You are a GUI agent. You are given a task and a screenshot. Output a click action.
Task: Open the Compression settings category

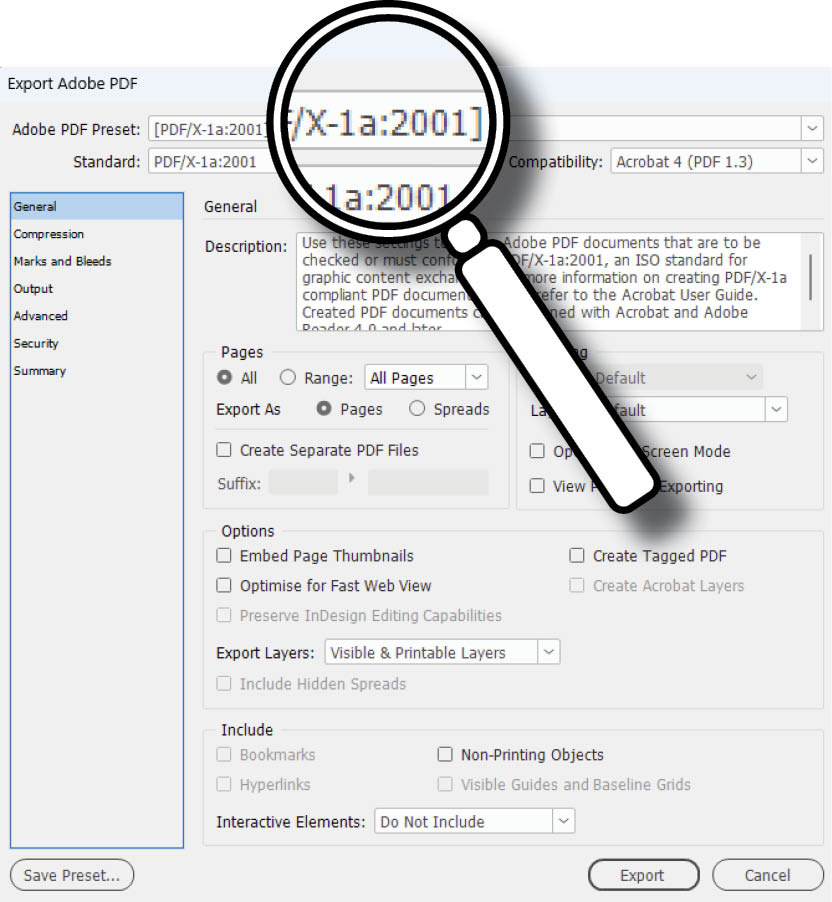coord(49,234)
